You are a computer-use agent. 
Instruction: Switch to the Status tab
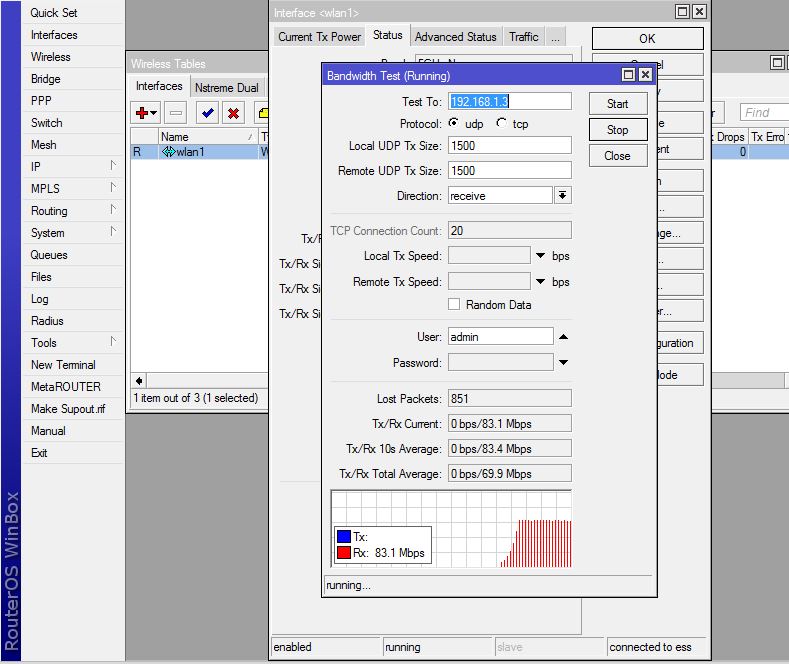pos(387,35)
